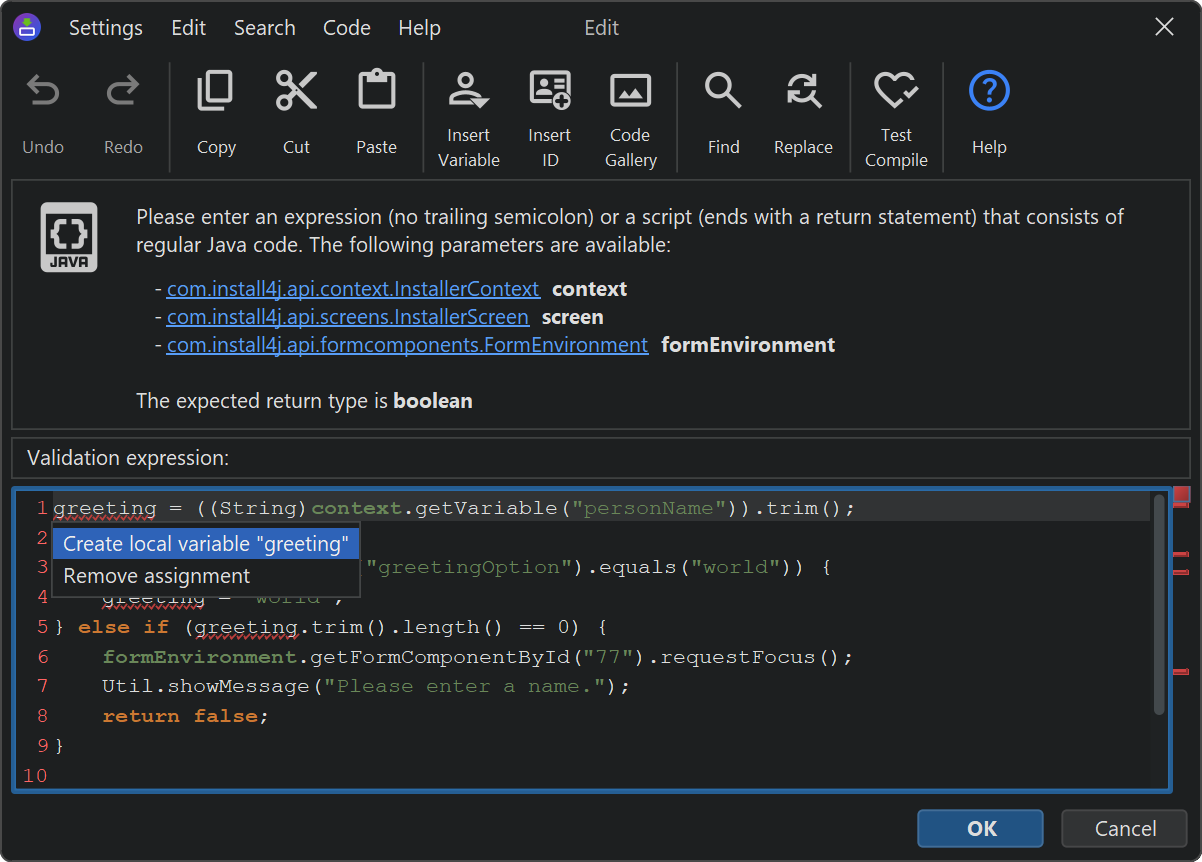
Task: Click the code editor vertical scrollbar
Action: tap(1159, 605)
